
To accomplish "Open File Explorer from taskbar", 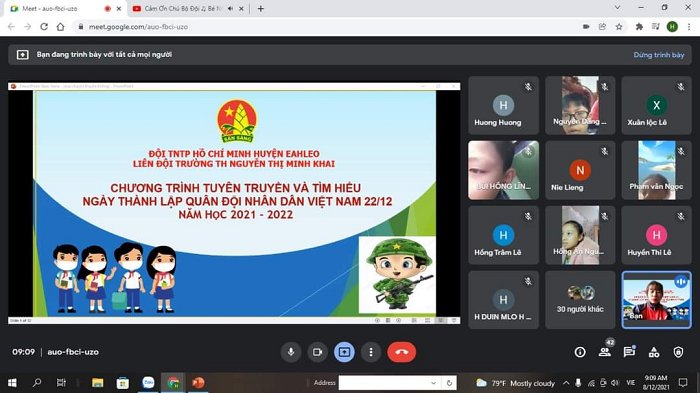I will coord(98,383).
